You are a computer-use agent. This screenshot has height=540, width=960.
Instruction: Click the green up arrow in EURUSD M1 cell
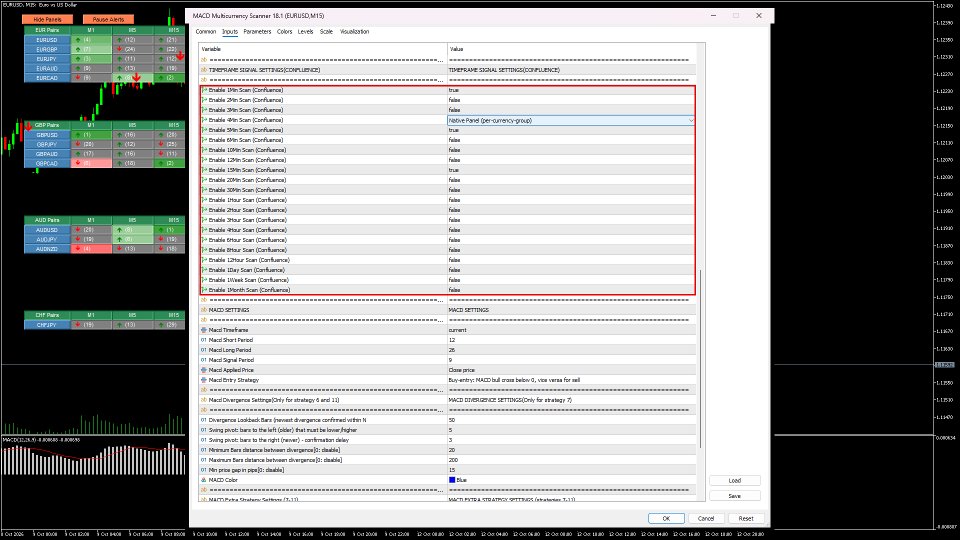click(x=78, y=40)
